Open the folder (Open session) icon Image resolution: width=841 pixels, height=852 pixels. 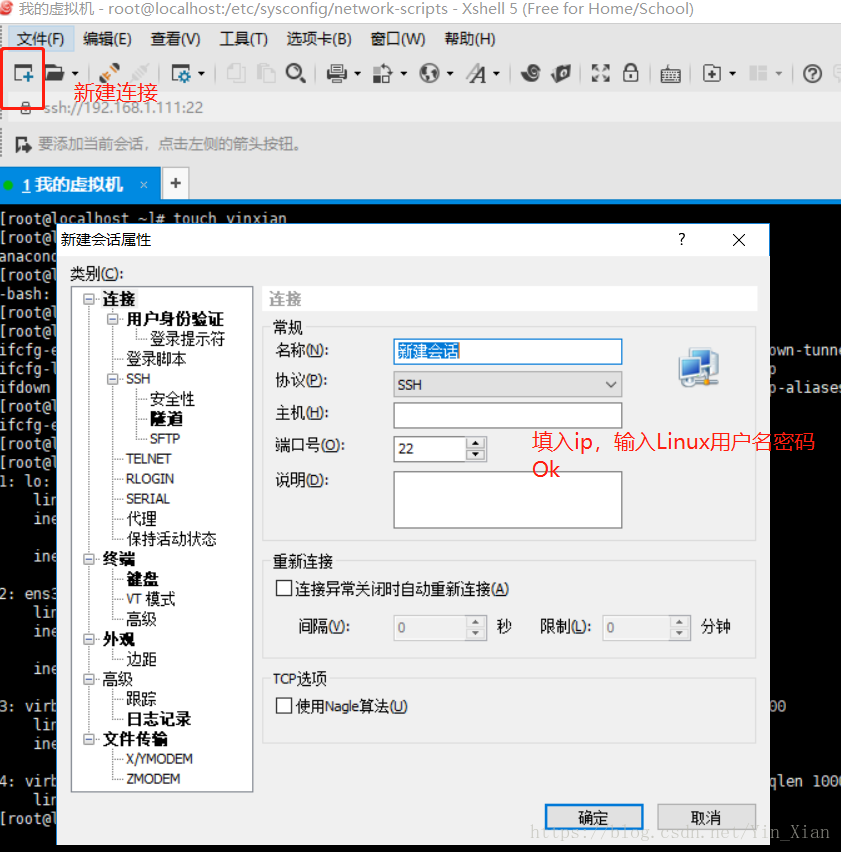[54, 73]
